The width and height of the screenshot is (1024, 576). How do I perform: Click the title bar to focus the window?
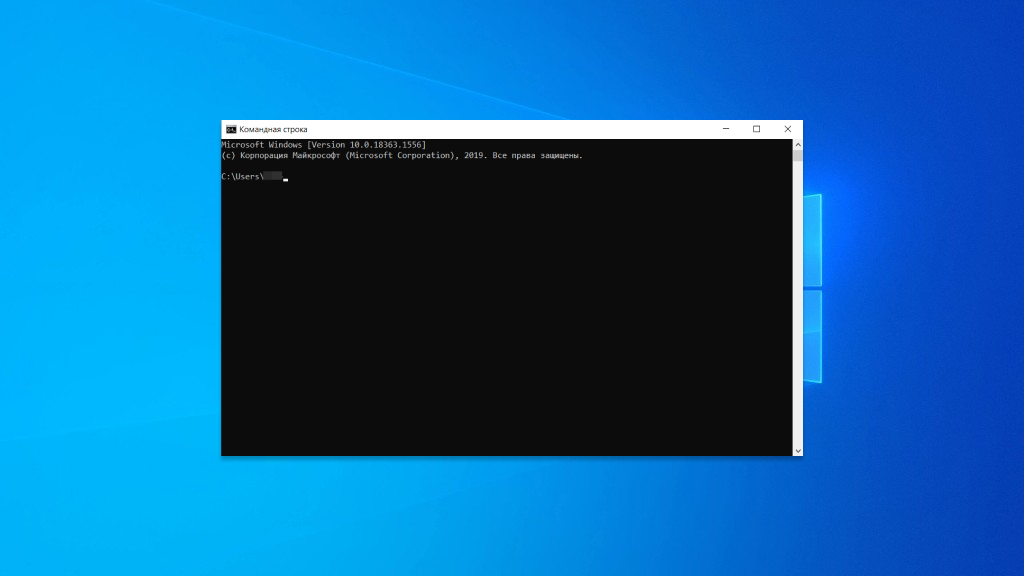(x=500, y=129)
